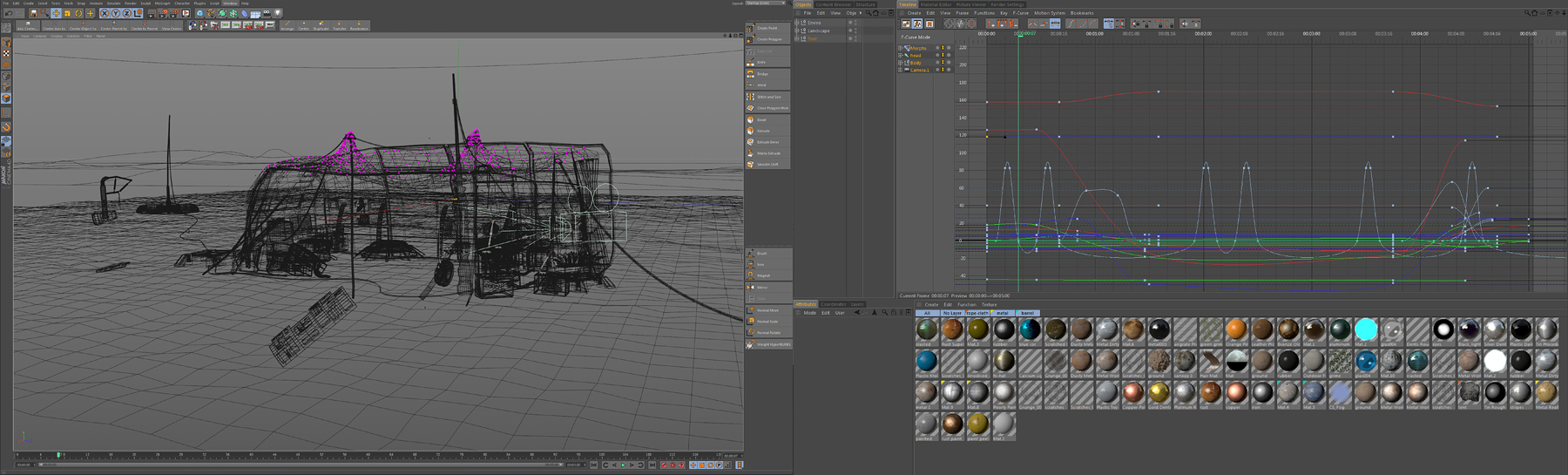Click the Center Axis to button
This screenshot has width=1568, height=475.
54,27
